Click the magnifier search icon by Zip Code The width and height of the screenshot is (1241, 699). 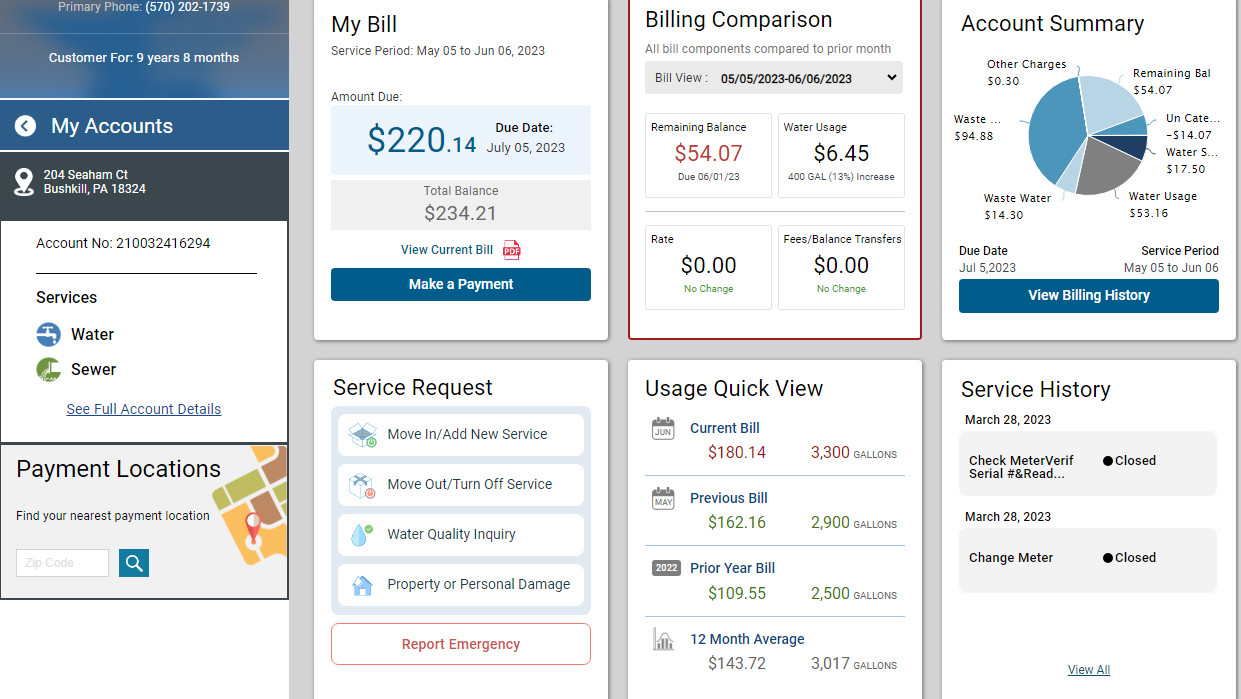tap(134, 563)
